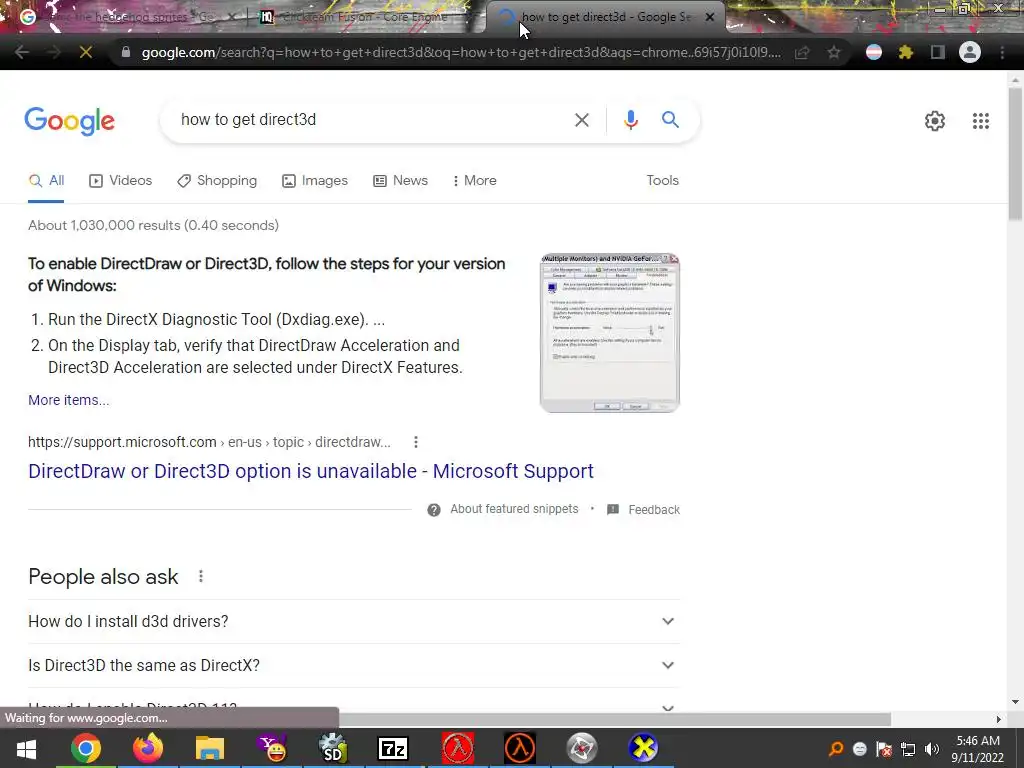Go back to the previous page
Screen dimensions: 1024x768
click(22, 52)
